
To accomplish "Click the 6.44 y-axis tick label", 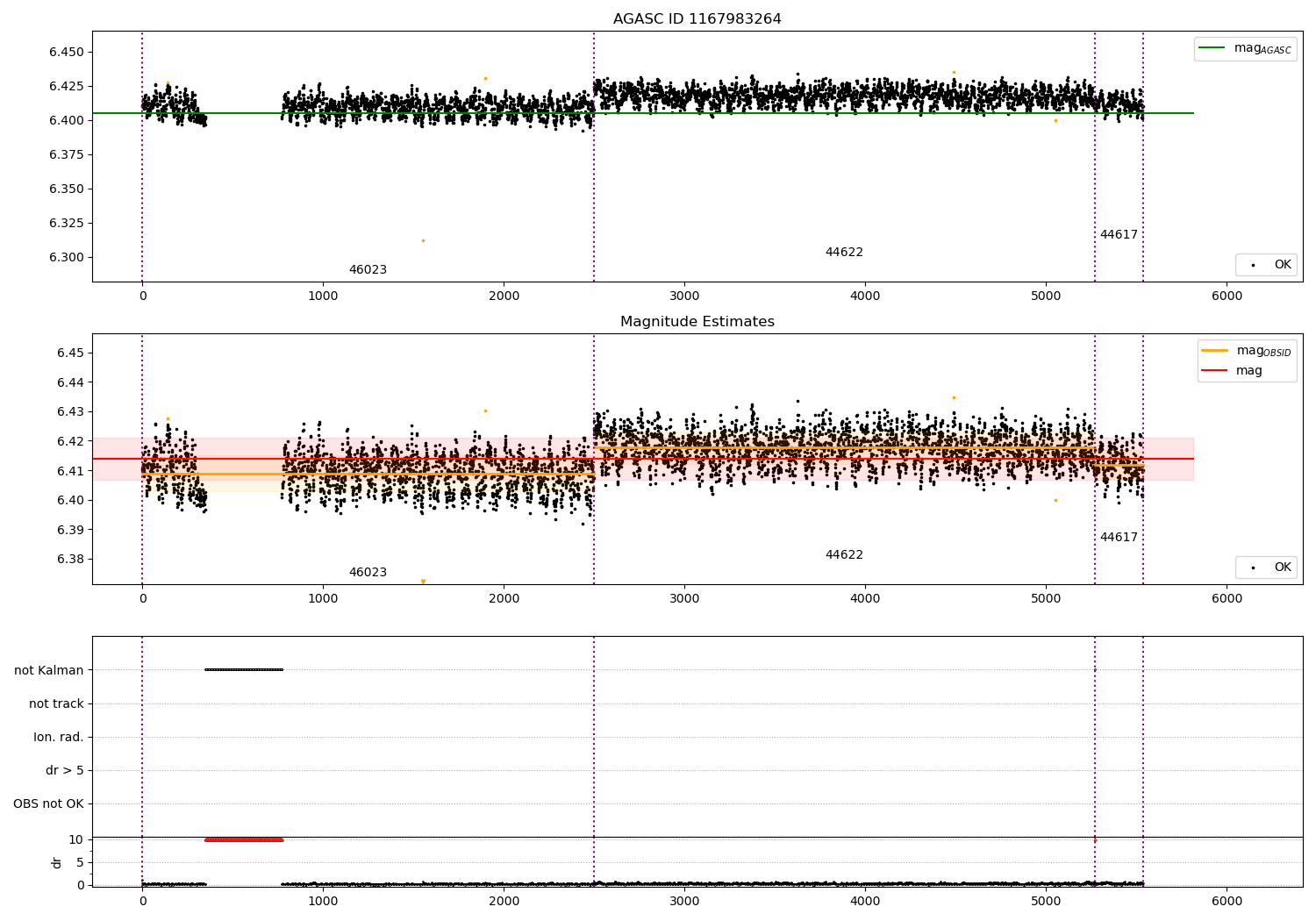I will pos(70,383).
